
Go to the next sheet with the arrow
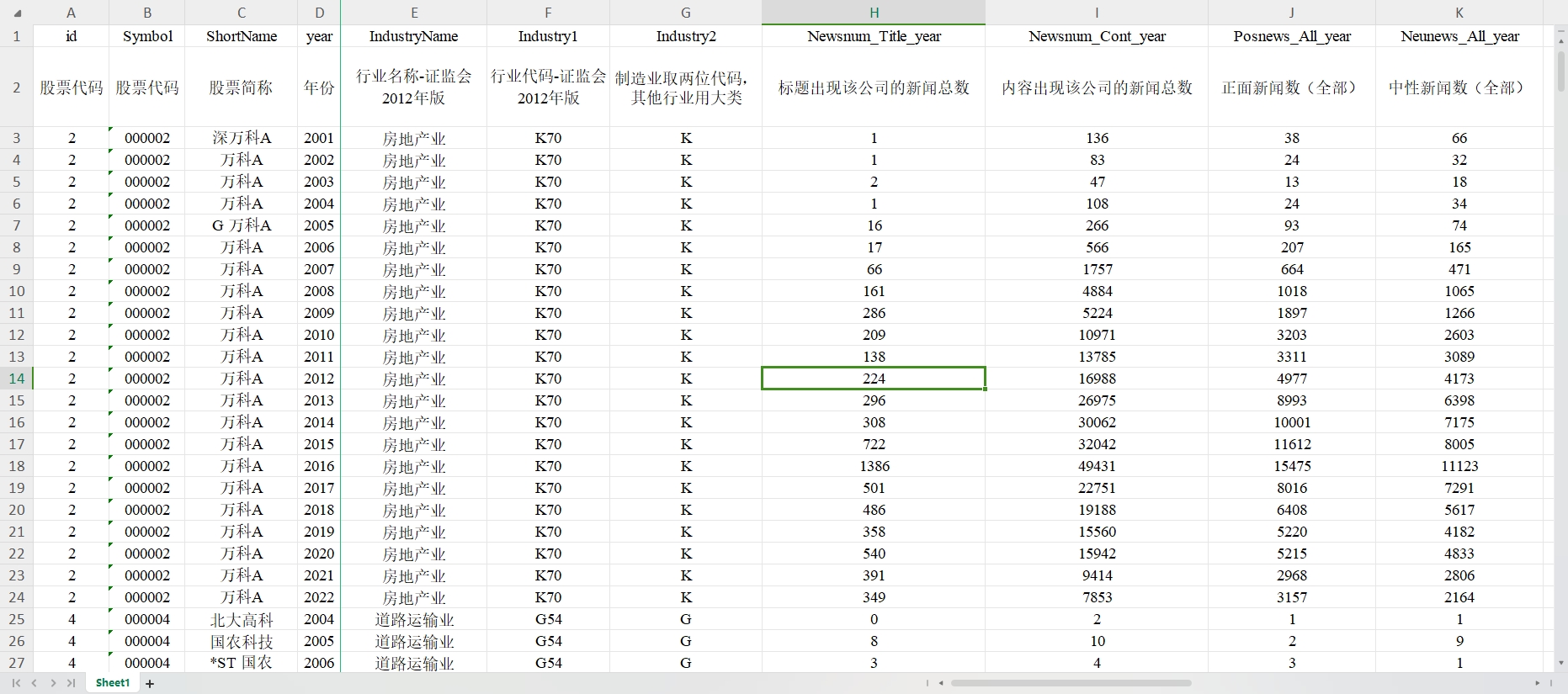pos(53,683)
